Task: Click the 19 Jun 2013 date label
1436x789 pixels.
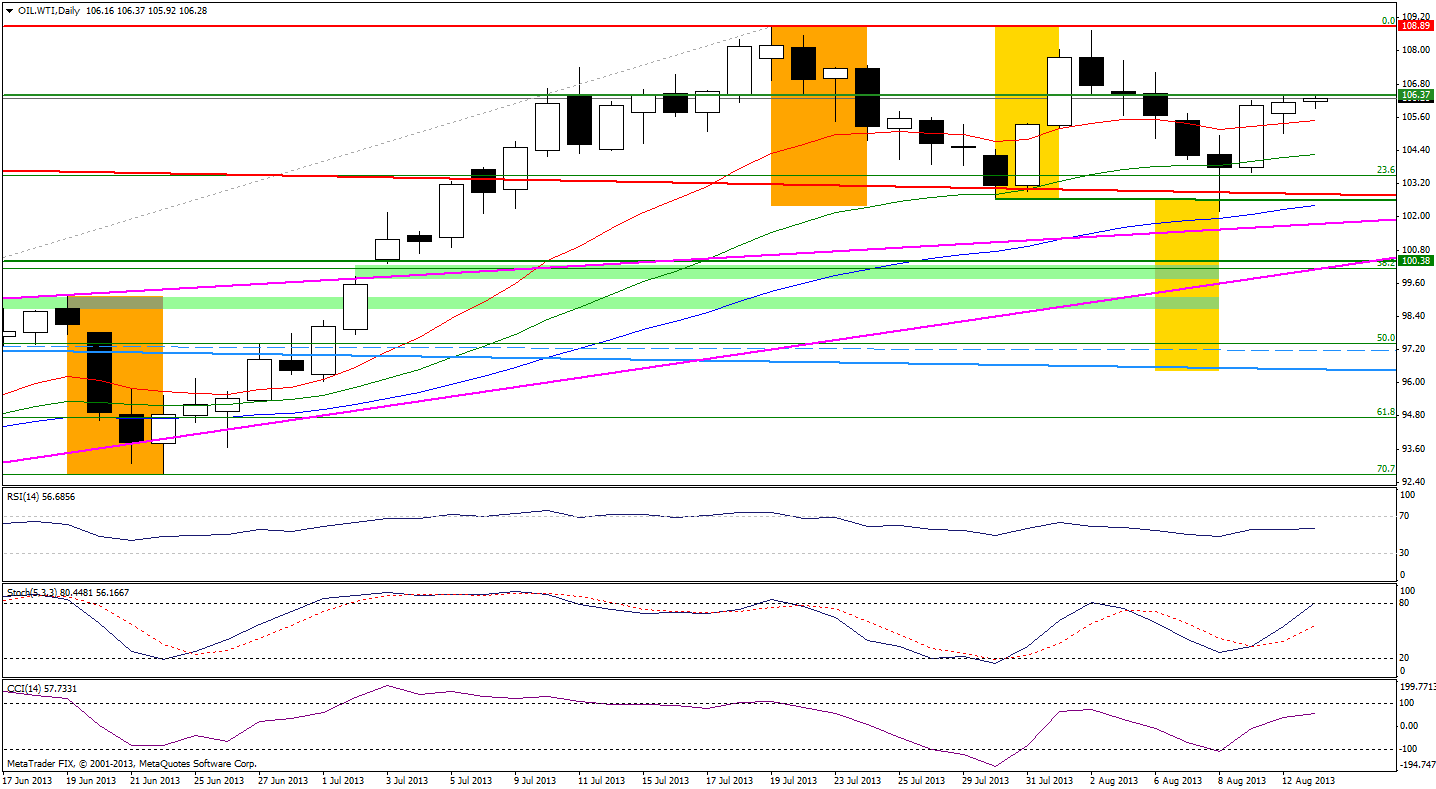Action: tap(89, 780)
